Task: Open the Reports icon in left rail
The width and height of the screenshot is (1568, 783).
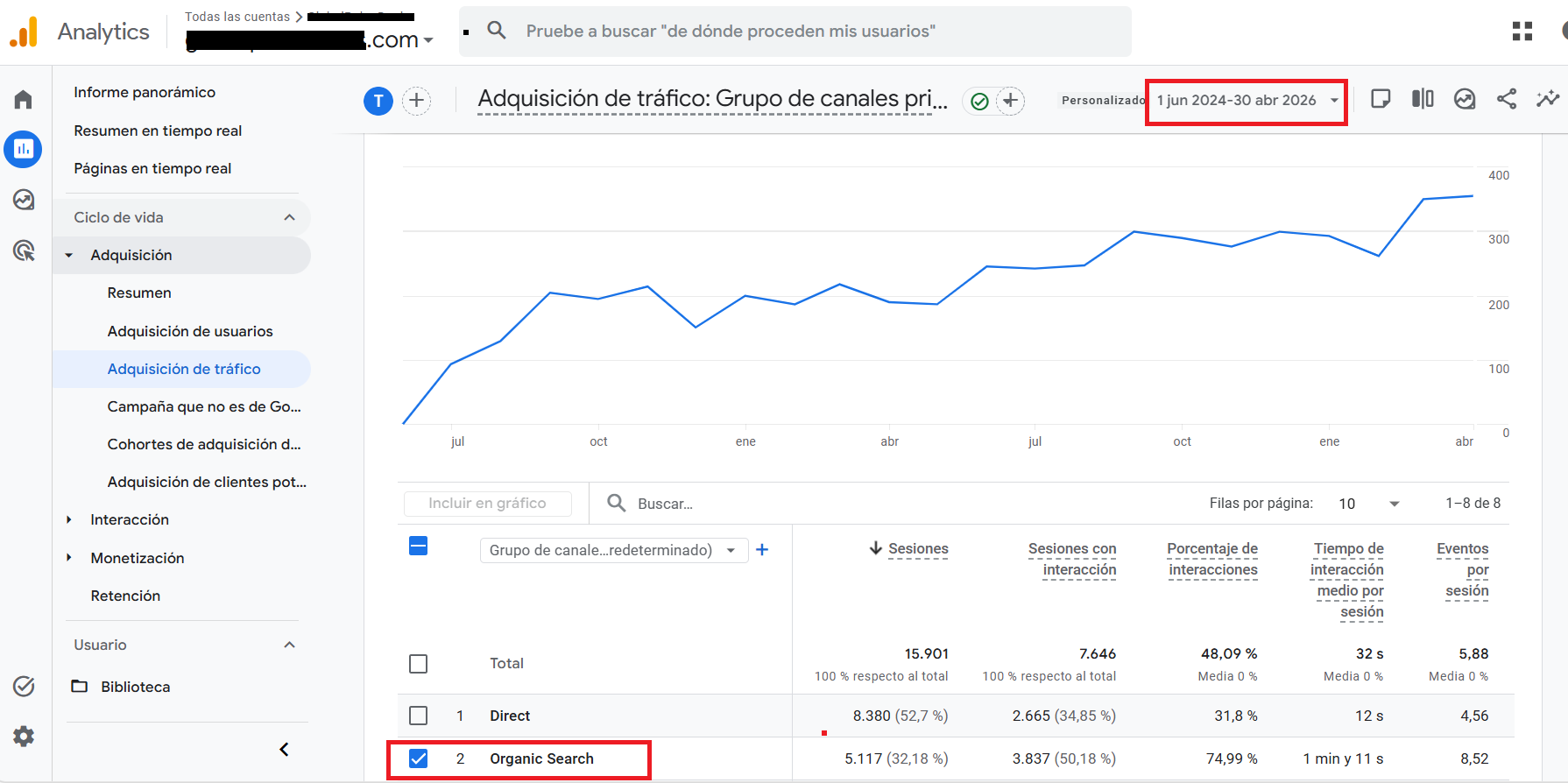Action: 24,150
